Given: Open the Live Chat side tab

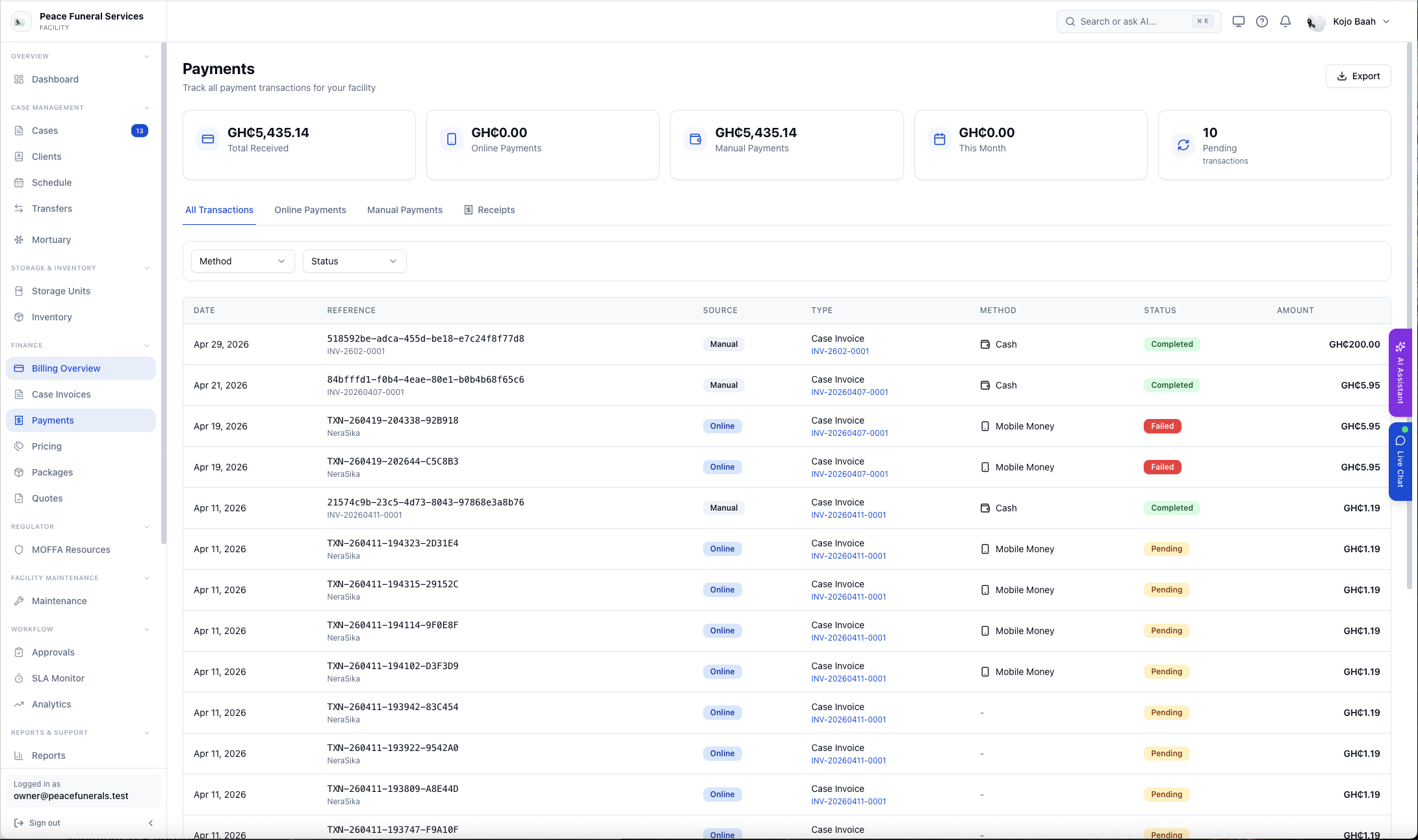Looking at the screenshot, I should pos(1400,461).
